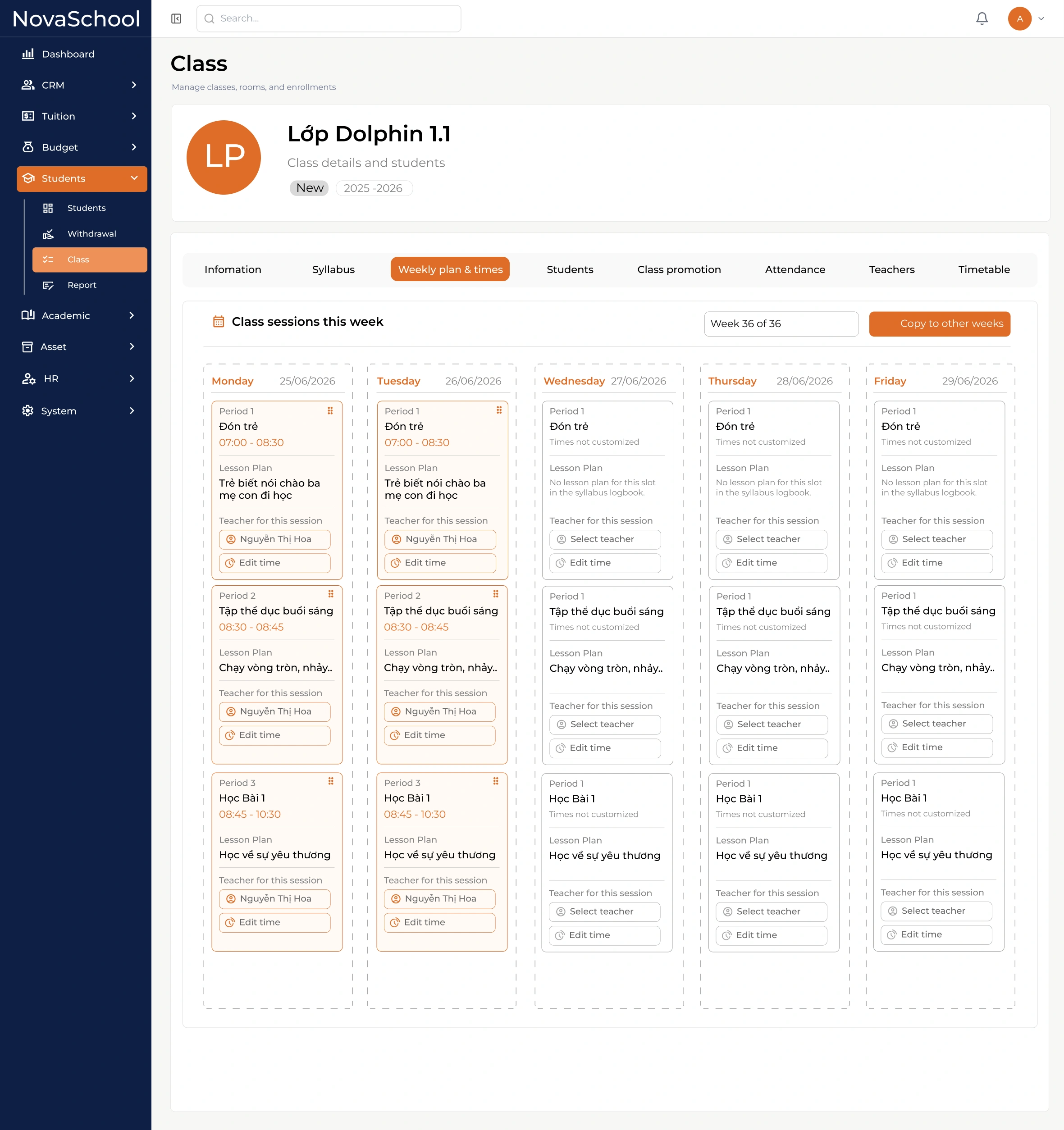Edit time for Monday Học Bài 1
The width and height of the screenshot is (1064, 1130).
click(274, 923)
